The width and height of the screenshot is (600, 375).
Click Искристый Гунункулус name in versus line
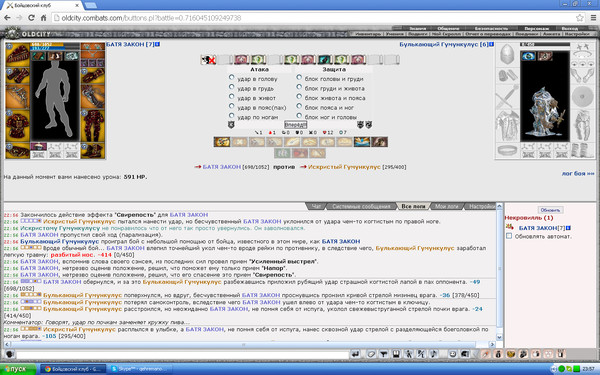pos(344,167)
